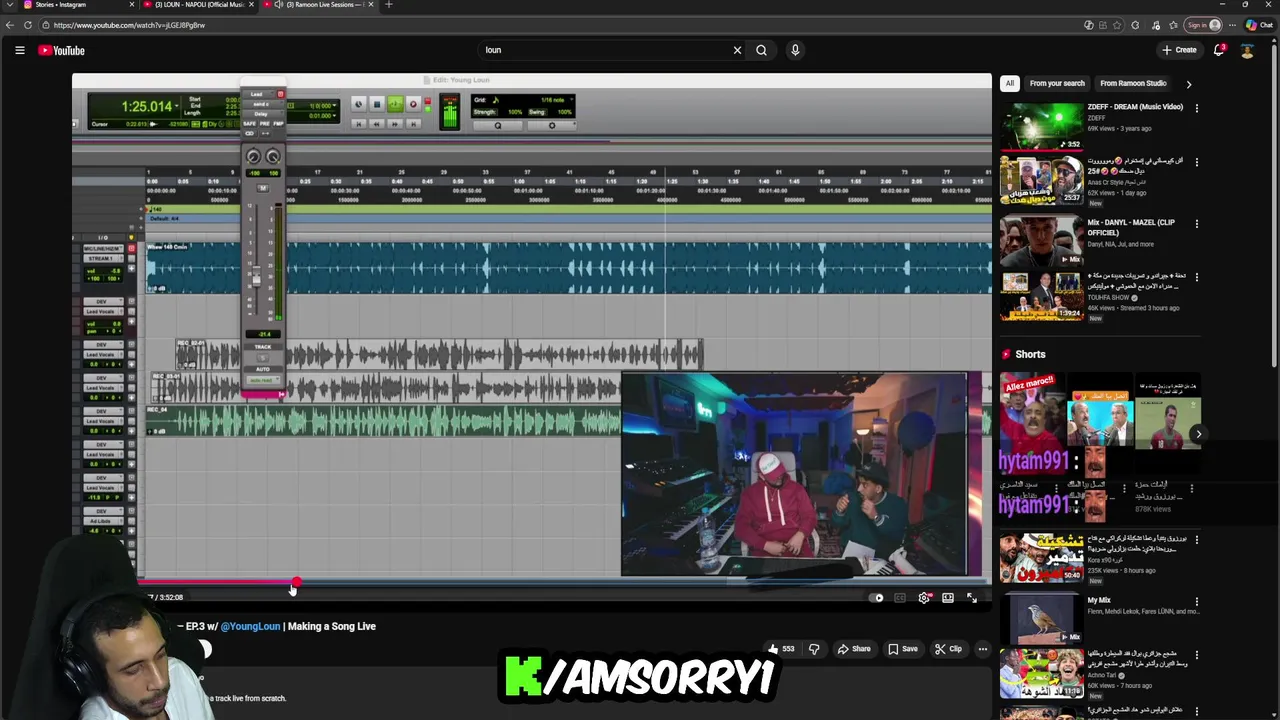Go to YouTube home via the logo
The image size is (1280, 720).
click(62, 50)
